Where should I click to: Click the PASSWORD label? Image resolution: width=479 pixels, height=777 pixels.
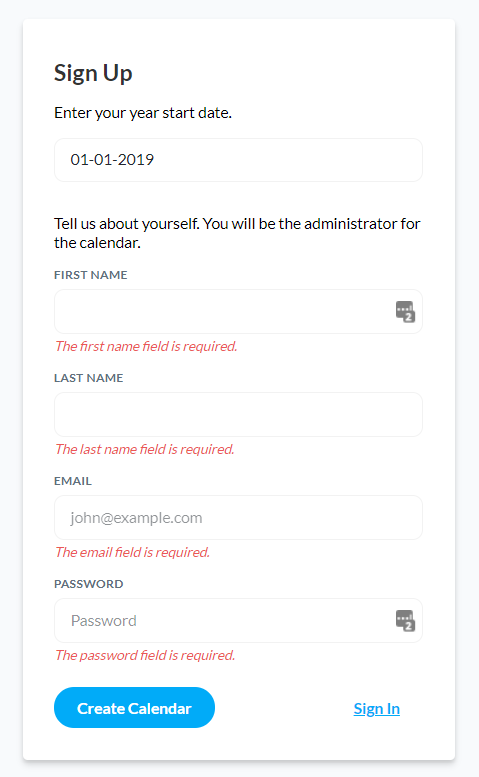pos(89,584)
